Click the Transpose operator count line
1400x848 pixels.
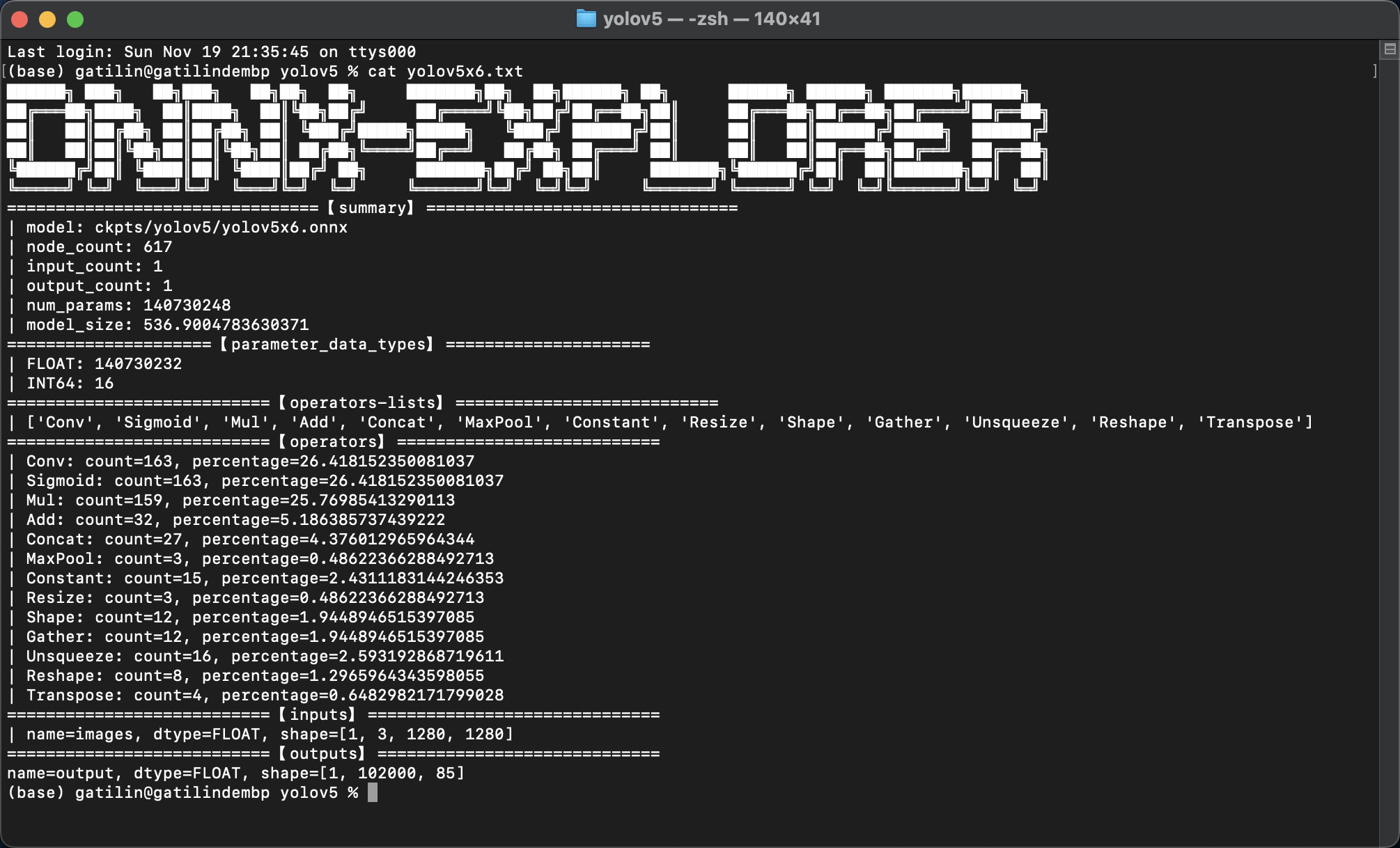(x=265, y=695)
